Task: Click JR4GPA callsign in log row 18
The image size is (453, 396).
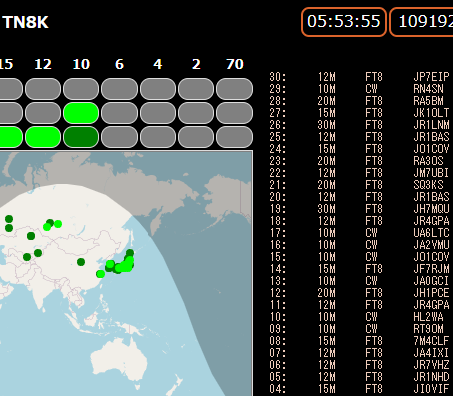Action: point(431,221)
